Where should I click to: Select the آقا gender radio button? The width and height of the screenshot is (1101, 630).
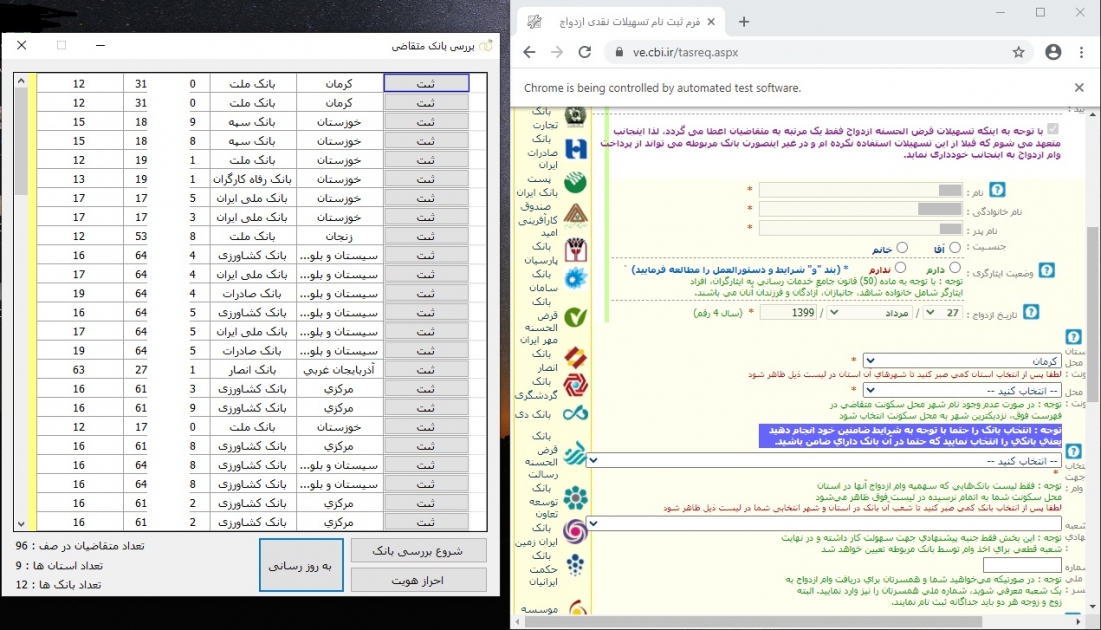click(954, 247)
